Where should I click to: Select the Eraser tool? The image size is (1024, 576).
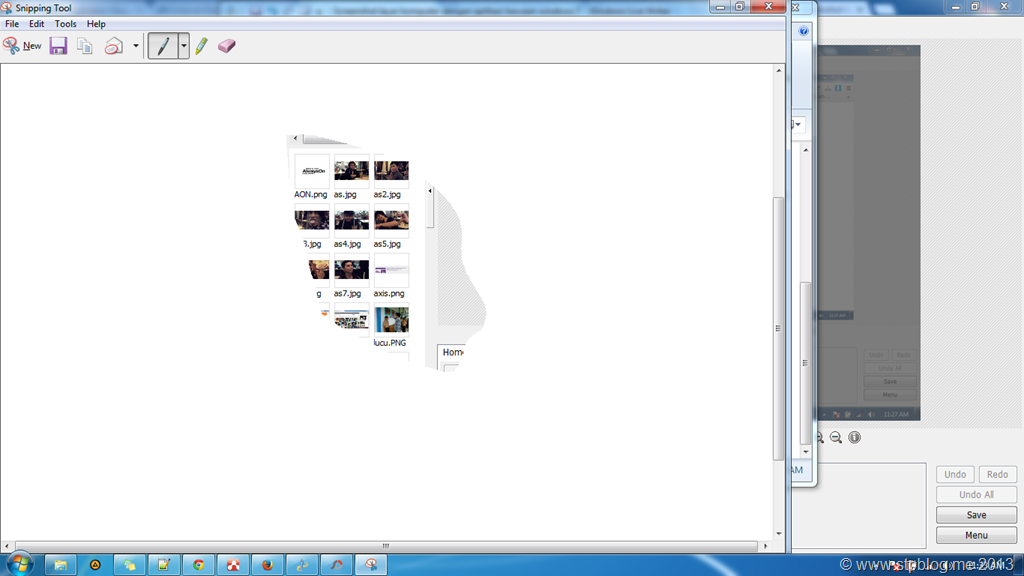(x=227, y=46)
